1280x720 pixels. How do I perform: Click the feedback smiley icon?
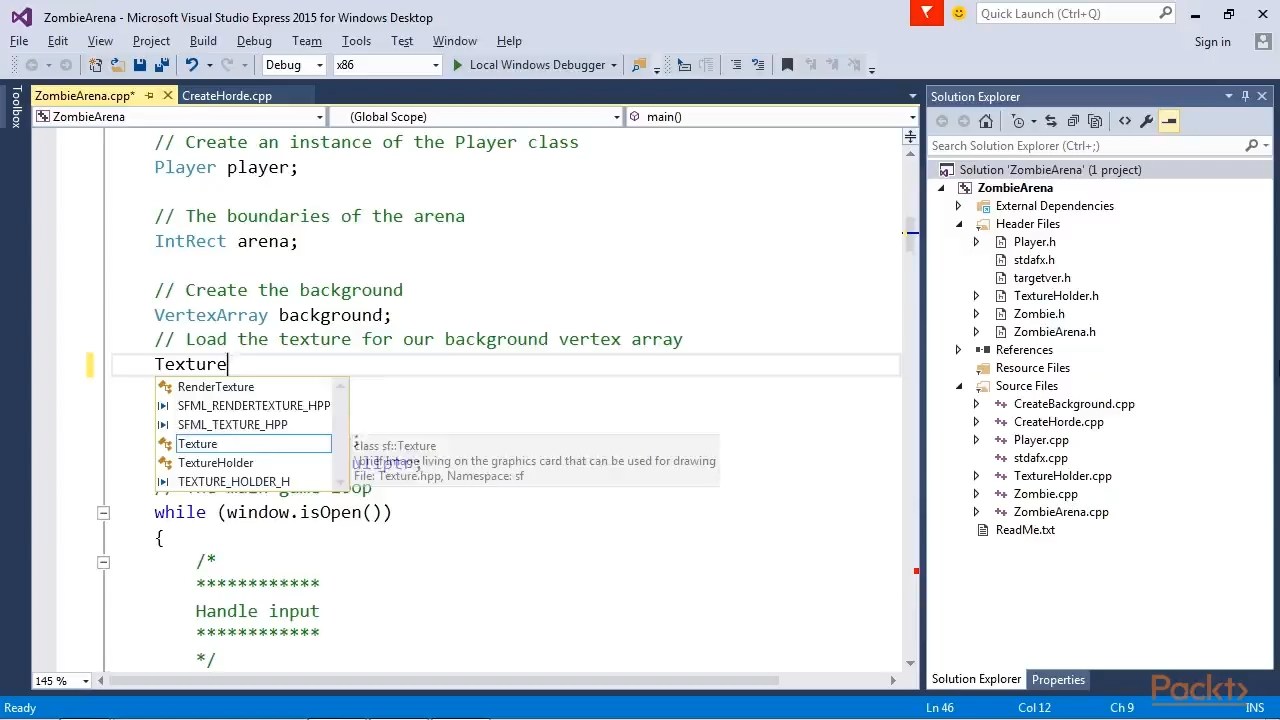959,13
